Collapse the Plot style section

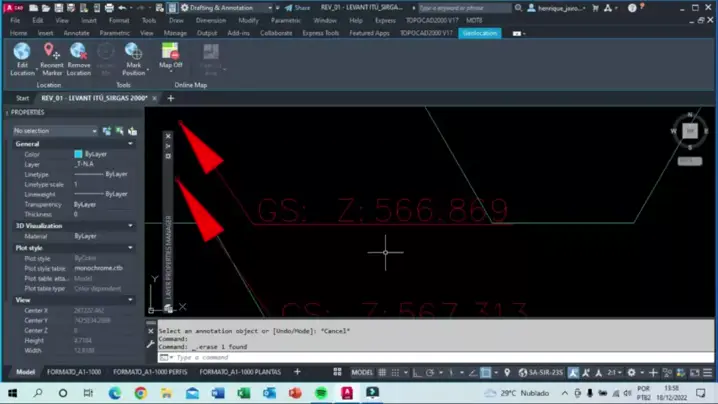pyautogui.click(x=130, y=248)
